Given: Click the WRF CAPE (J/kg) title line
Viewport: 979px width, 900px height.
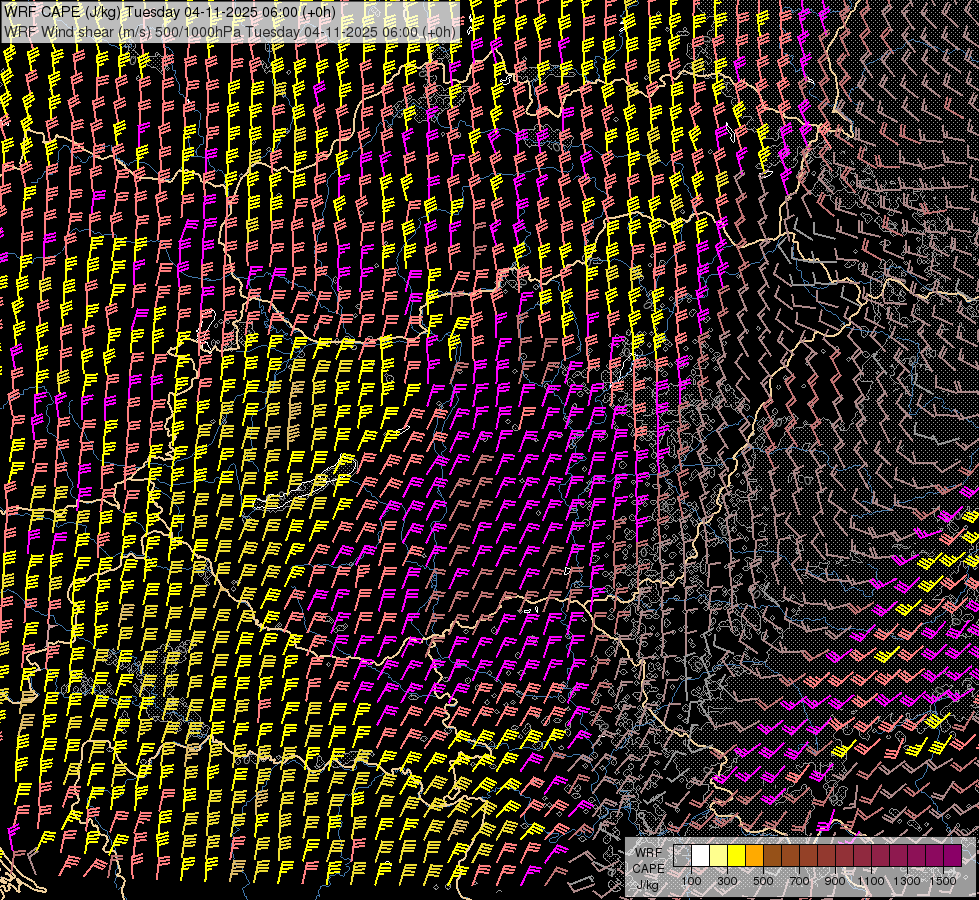Looking at the screenshot, I should coord(170,12).
